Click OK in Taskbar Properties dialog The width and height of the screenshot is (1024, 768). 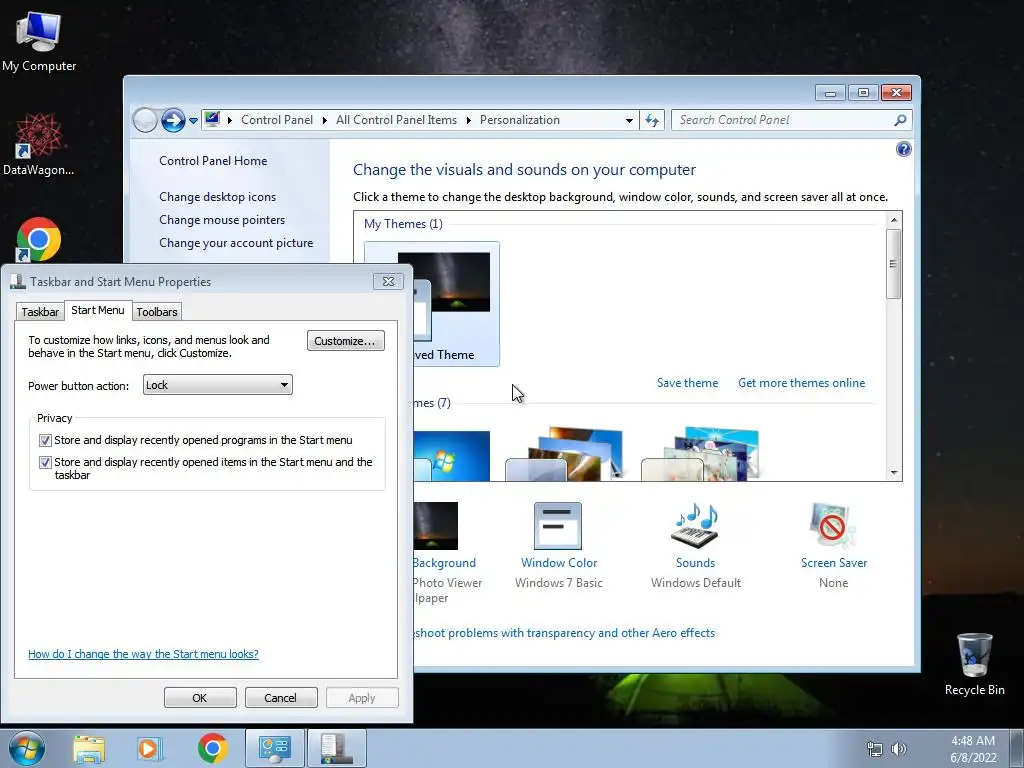(200, 697)
